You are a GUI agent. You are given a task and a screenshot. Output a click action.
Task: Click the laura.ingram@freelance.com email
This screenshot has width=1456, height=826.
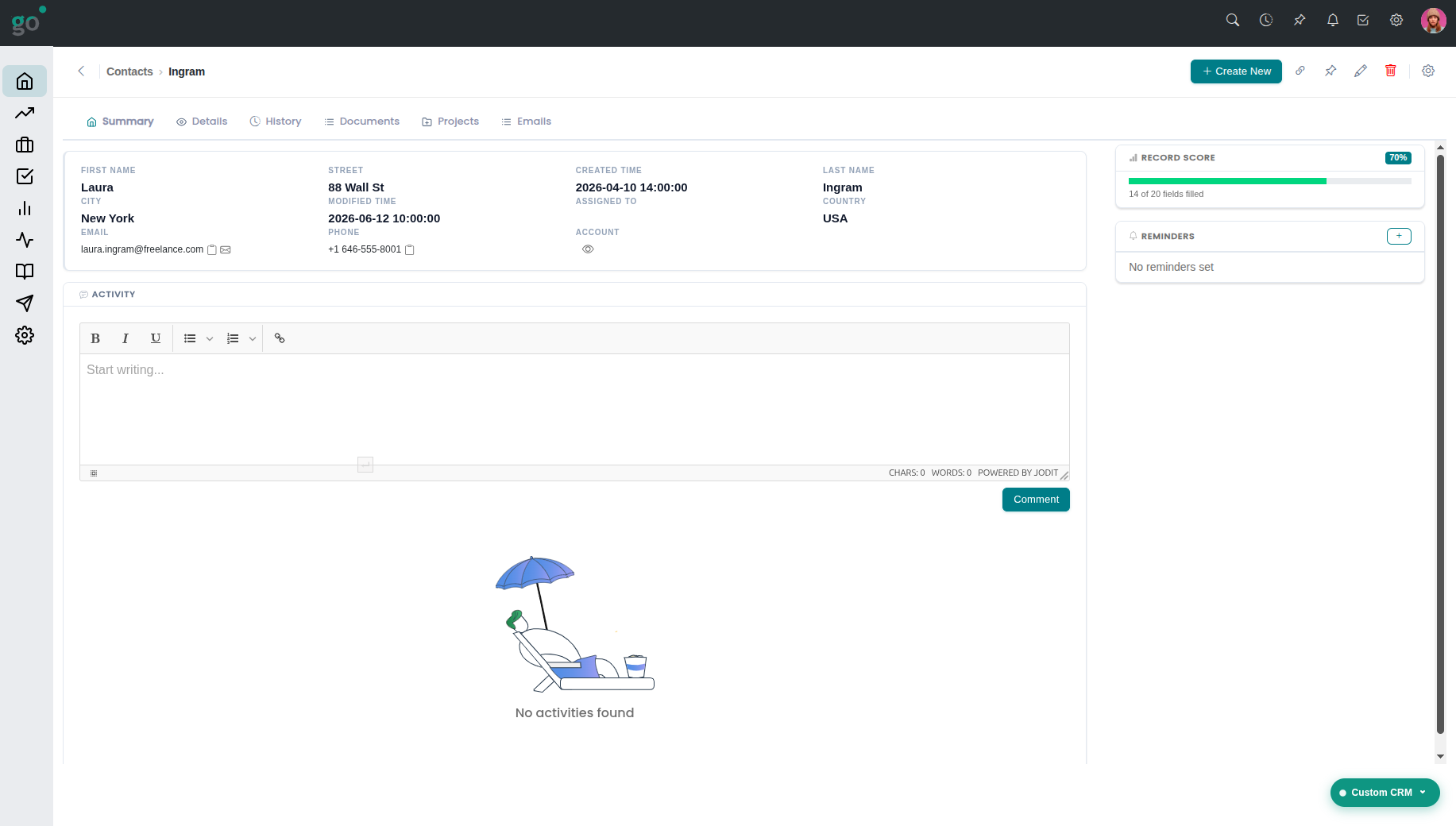[x=142, y=249]
